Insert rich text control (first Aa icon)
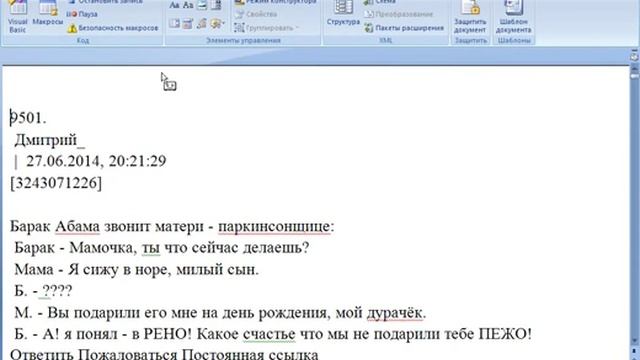 (x=174, y=5)
